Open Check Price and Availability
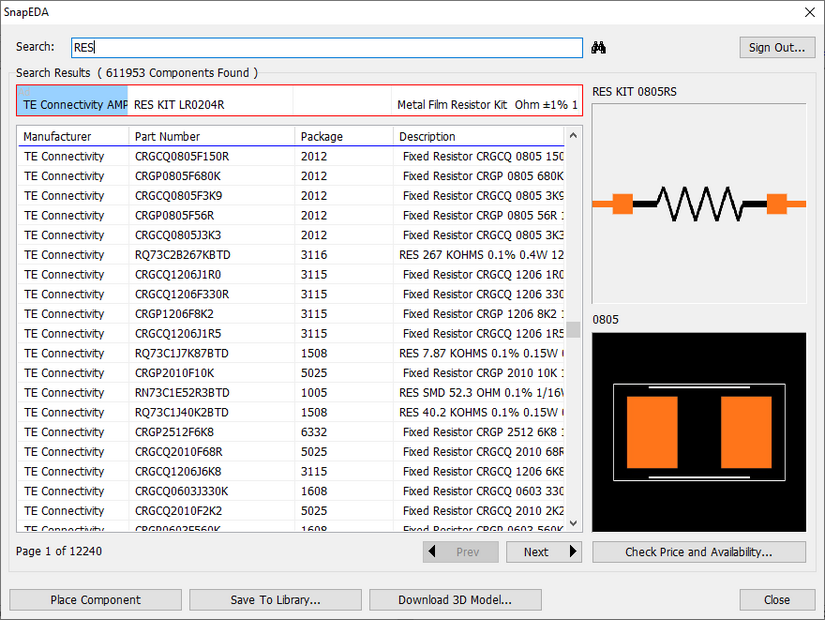Screen dimensions: 825x620 pos(699,552)
